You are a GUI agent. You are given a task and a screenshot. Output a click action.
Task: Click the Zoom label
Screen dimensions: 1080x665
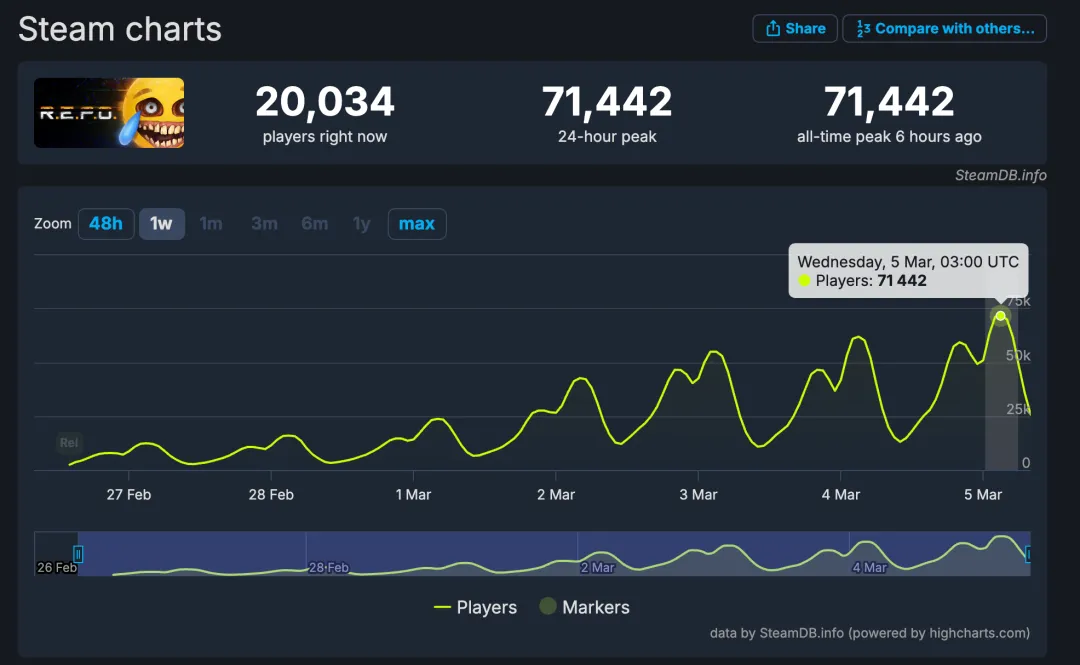click(x=53, y=223)
